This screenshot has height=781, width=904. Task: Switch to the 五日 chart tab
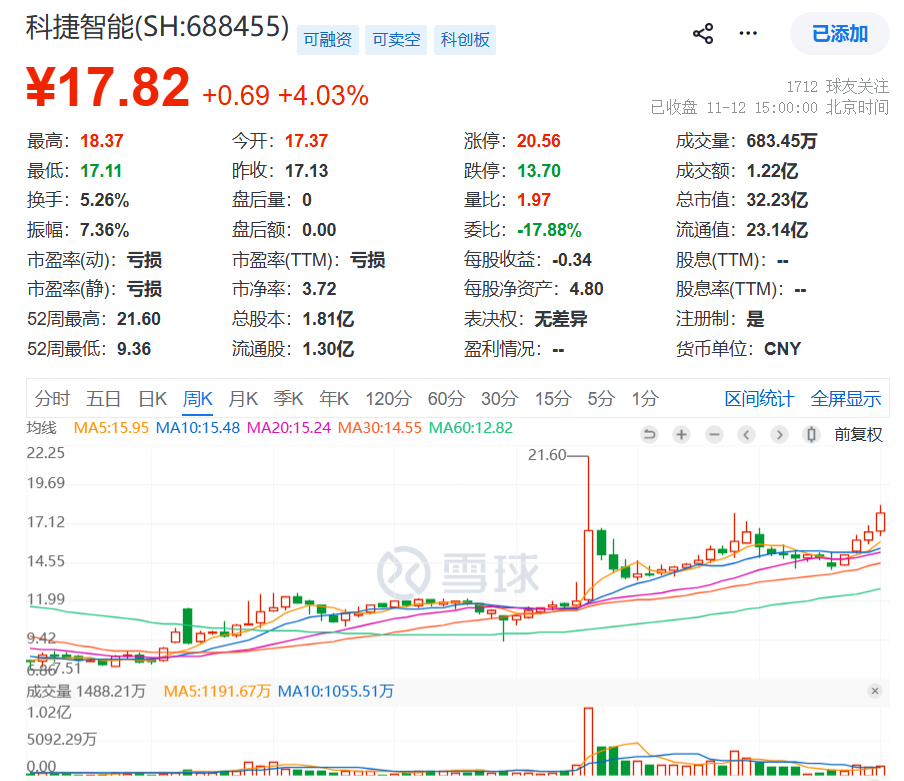pyautogui.click(x=103, y=398)
